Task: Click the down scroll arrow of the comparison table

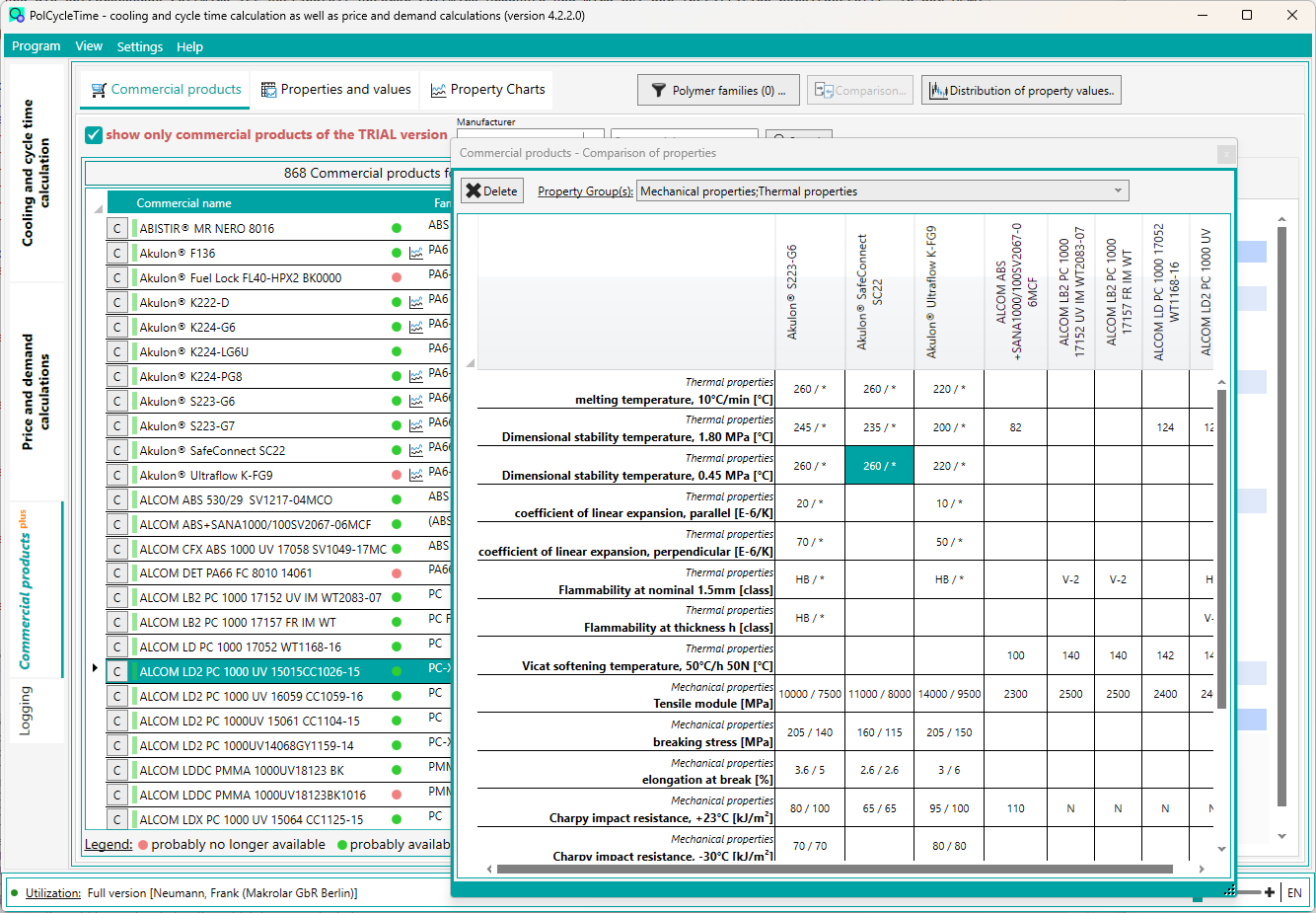Action: 1221,849
